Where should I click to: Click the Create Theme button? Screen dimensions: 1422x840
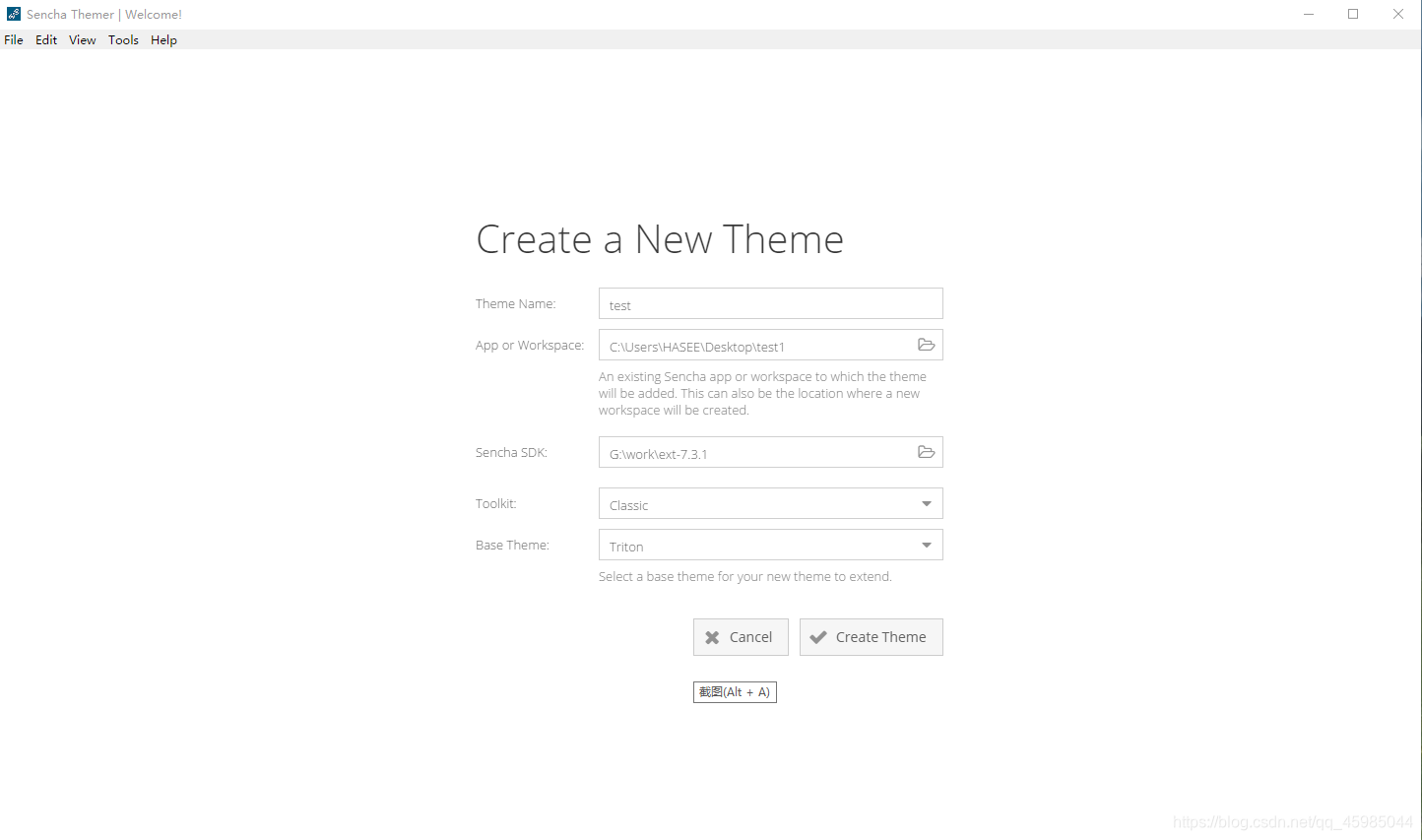point(872,637)
